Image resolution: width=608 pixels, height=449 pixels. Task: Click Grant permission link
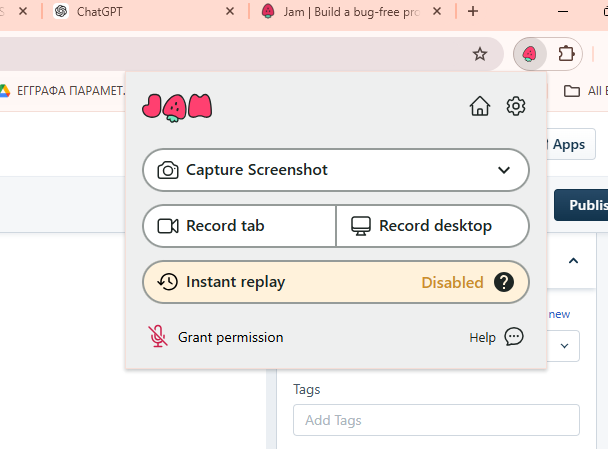point(230,337)
